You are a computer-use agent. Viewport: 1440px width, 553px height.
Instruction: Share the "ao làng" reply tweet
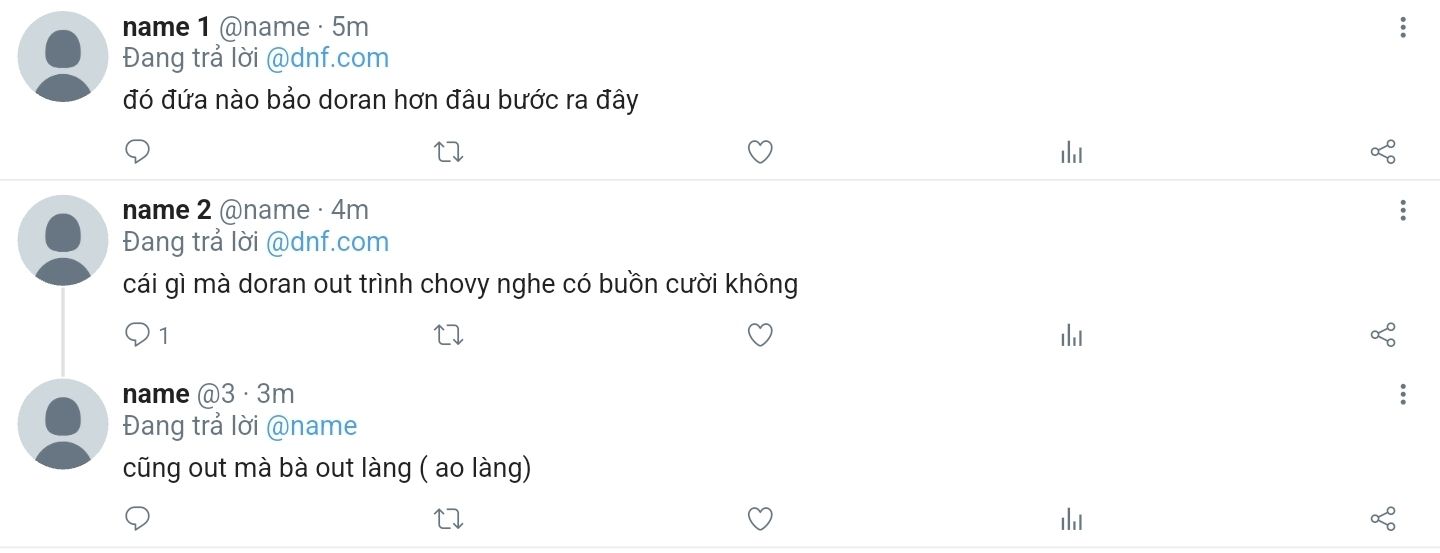tap(1382, 518)
